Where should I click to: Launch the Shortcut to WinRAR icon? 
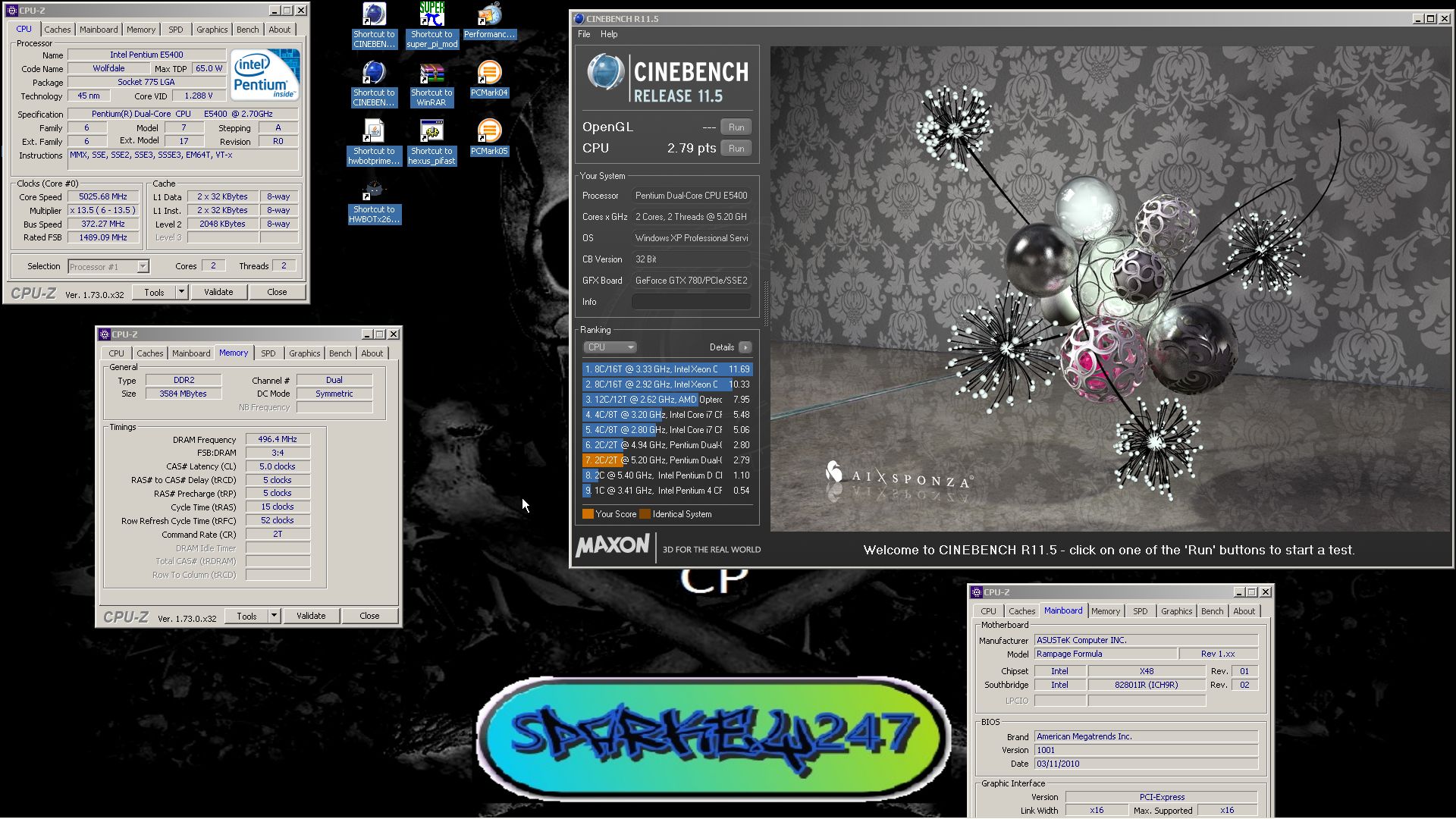coord(431,73)
